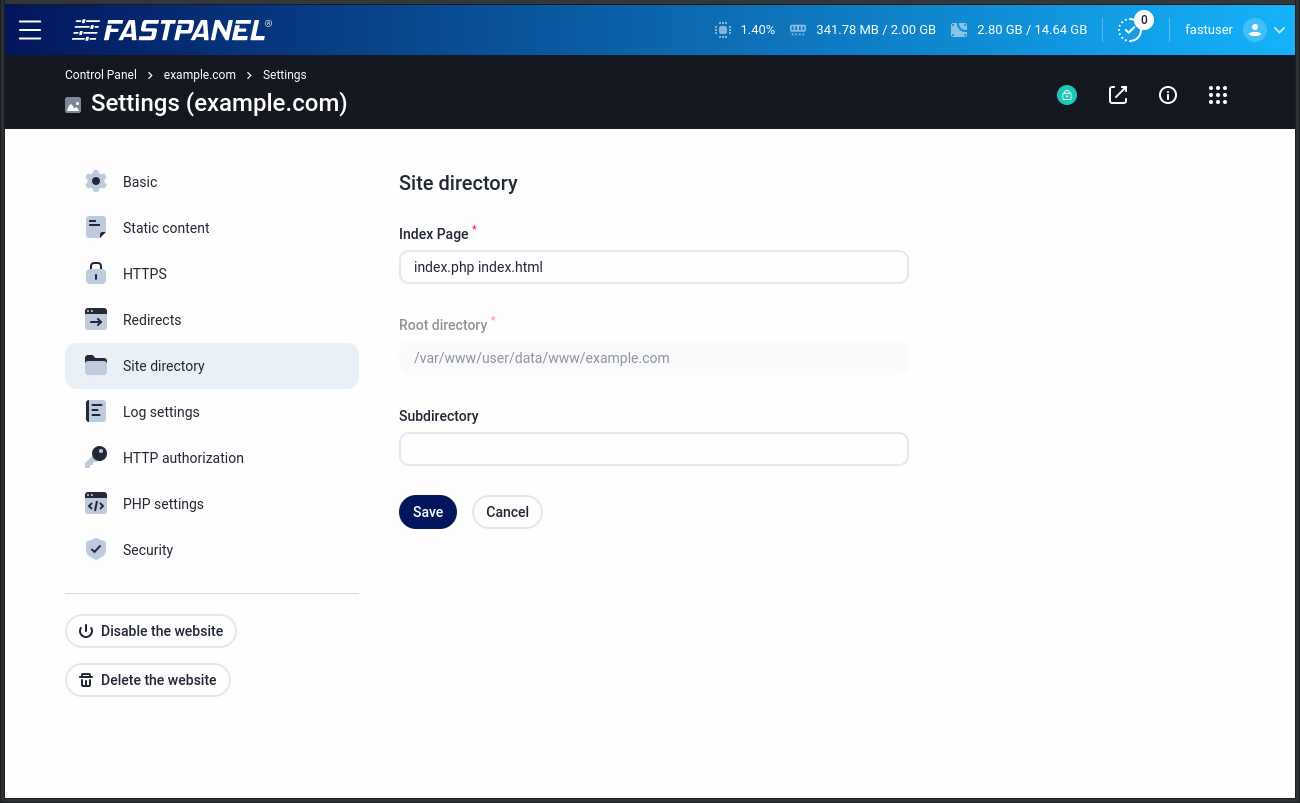Go to Static content settings
1300x803 pixels.
[212, 228]
